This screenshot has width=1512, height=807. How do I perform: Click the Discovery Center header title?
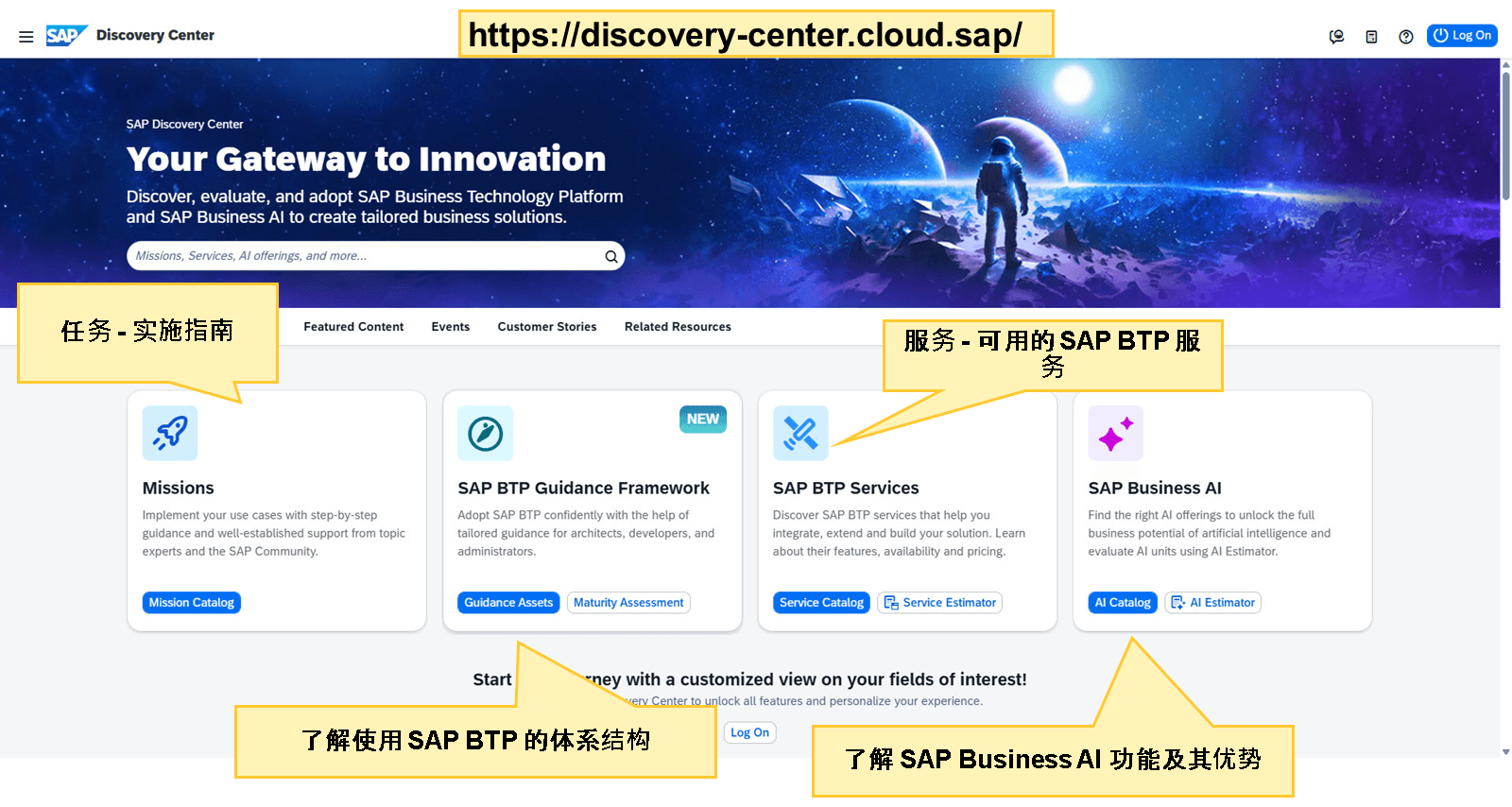click(x=155, y=36)
